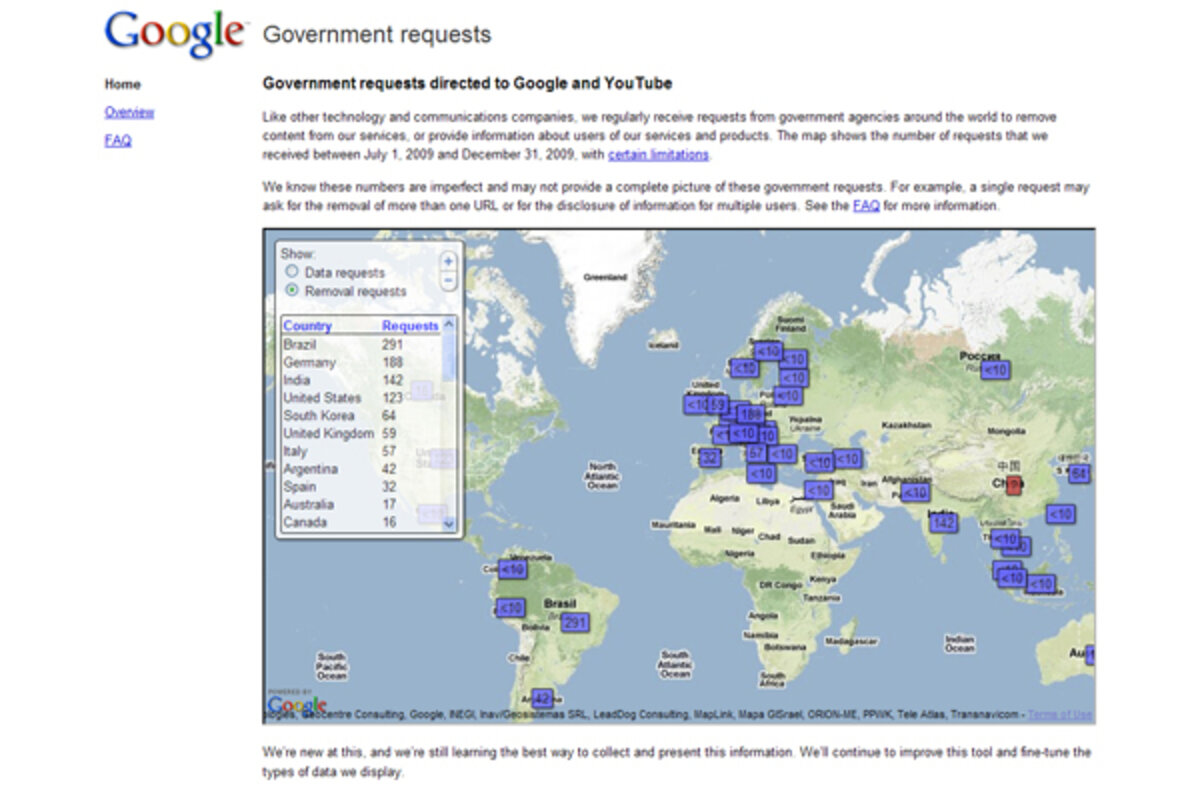This screenshot has height=800, width=1200.
Task: Go to Home in sidebar navigation
Action: coord(123,84)
